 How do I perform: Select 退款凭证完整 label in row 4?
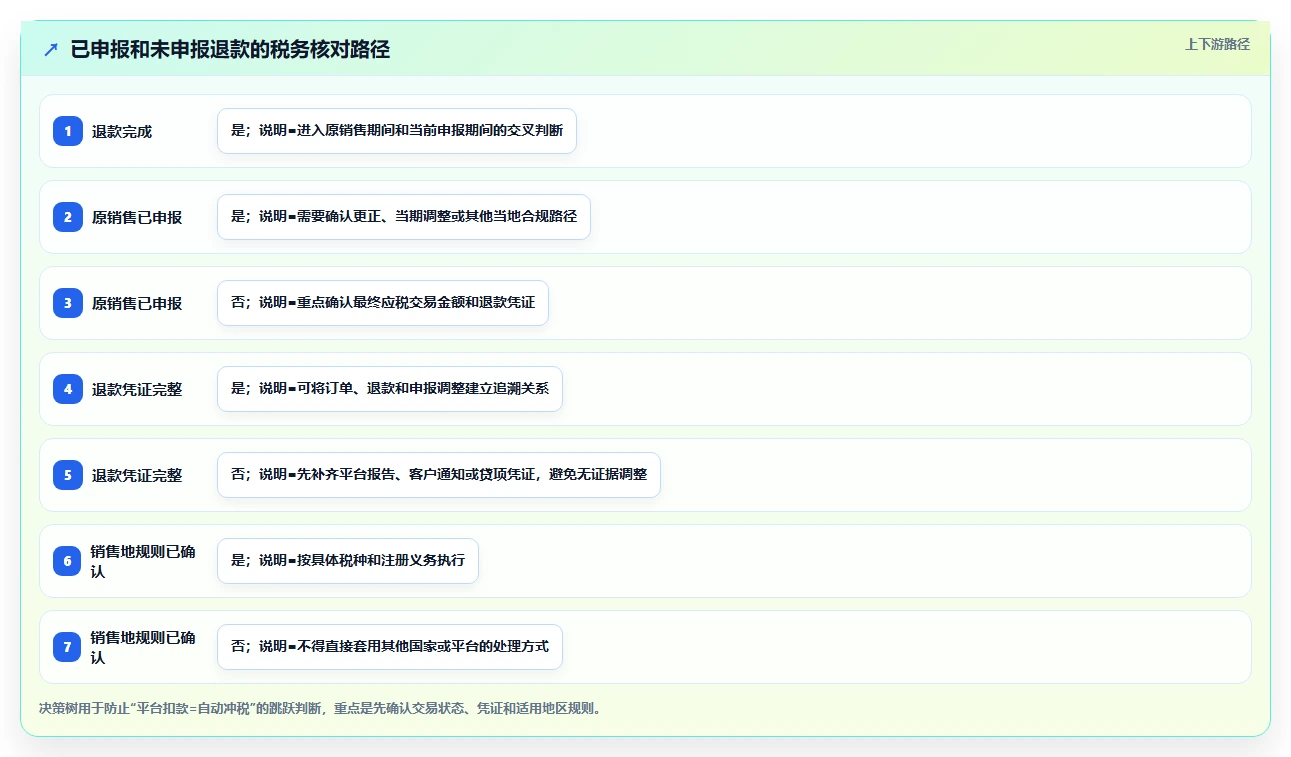(137, 389)
